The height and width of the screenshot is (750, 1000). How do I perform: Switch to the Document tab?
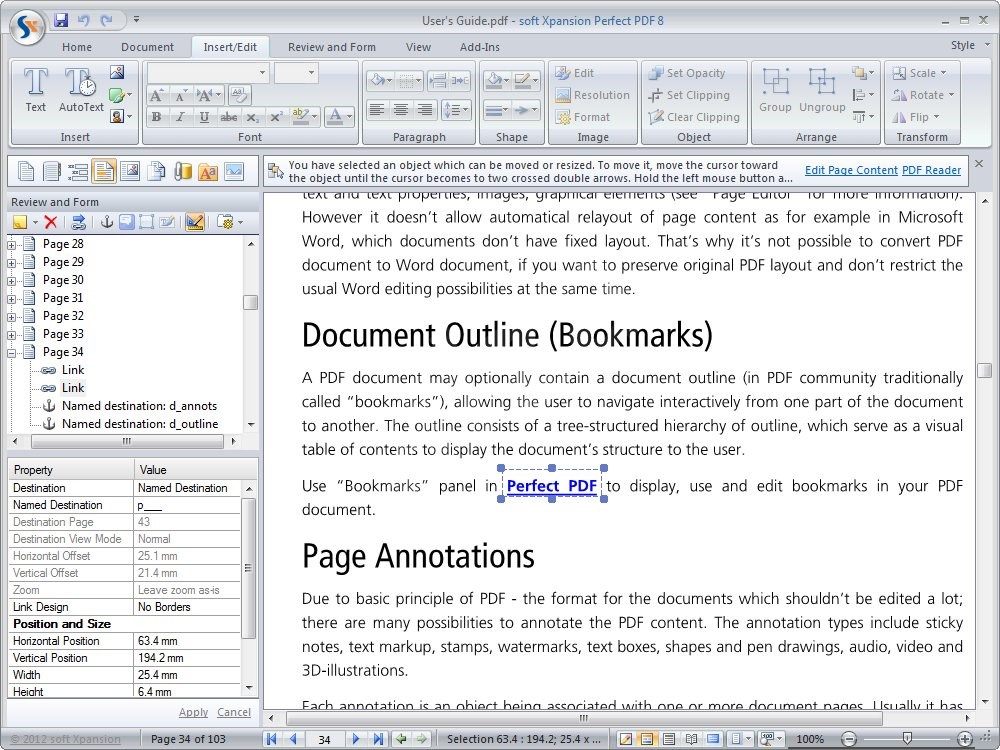pos(147,47)
